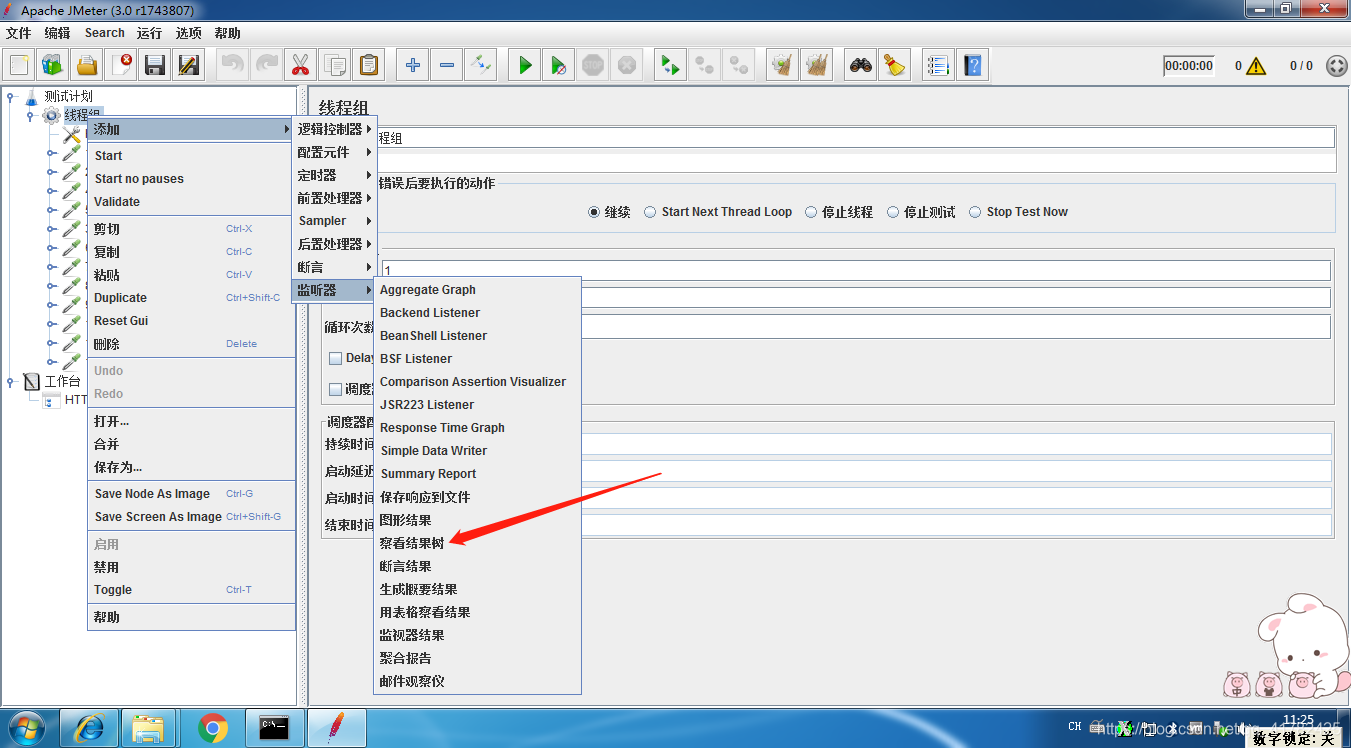Click the Toggle enable/disable toolbar icon

[481, 66]
